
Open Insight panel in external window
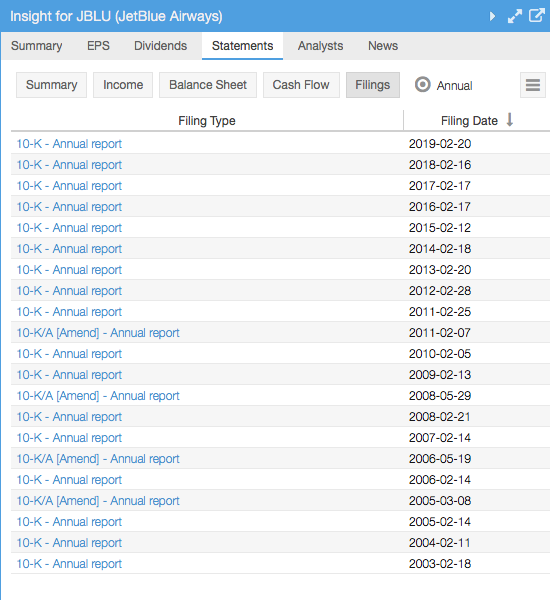(537, 16)
